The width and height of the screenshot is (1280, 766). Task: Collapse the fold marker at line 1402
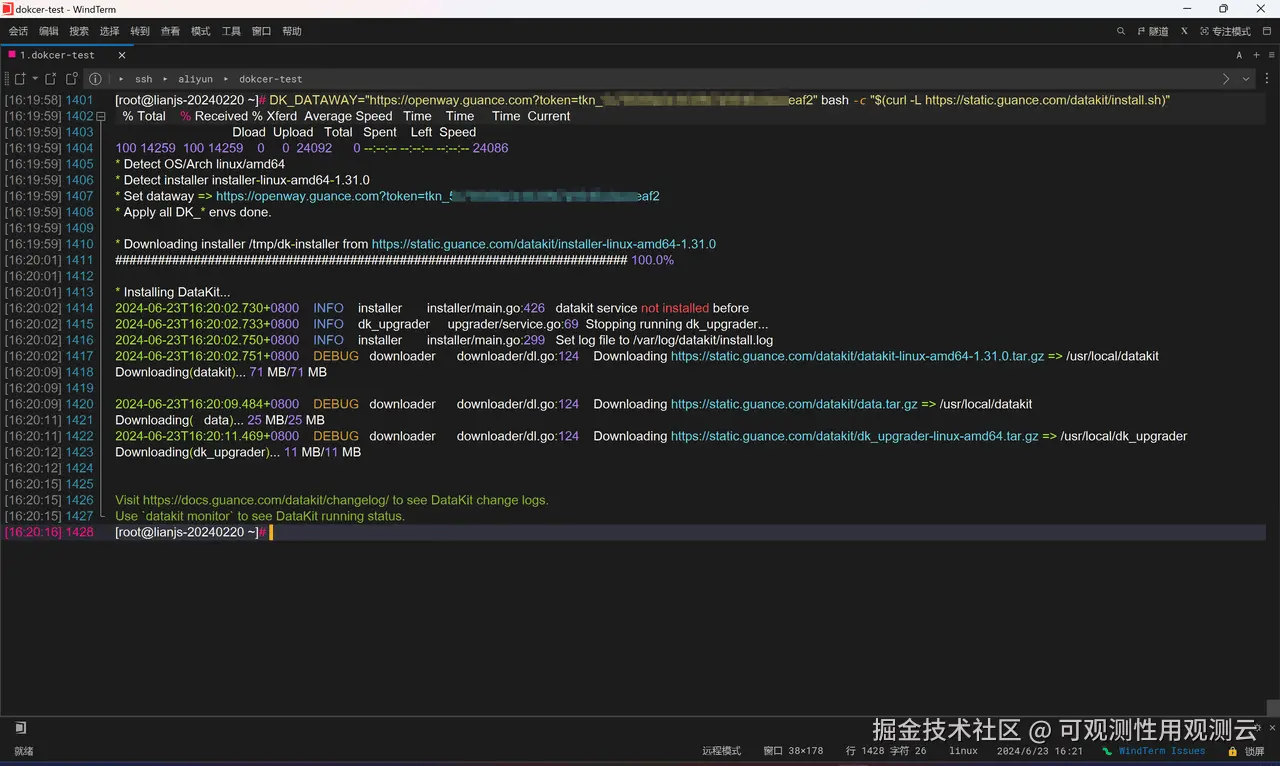tap(100, 117)
